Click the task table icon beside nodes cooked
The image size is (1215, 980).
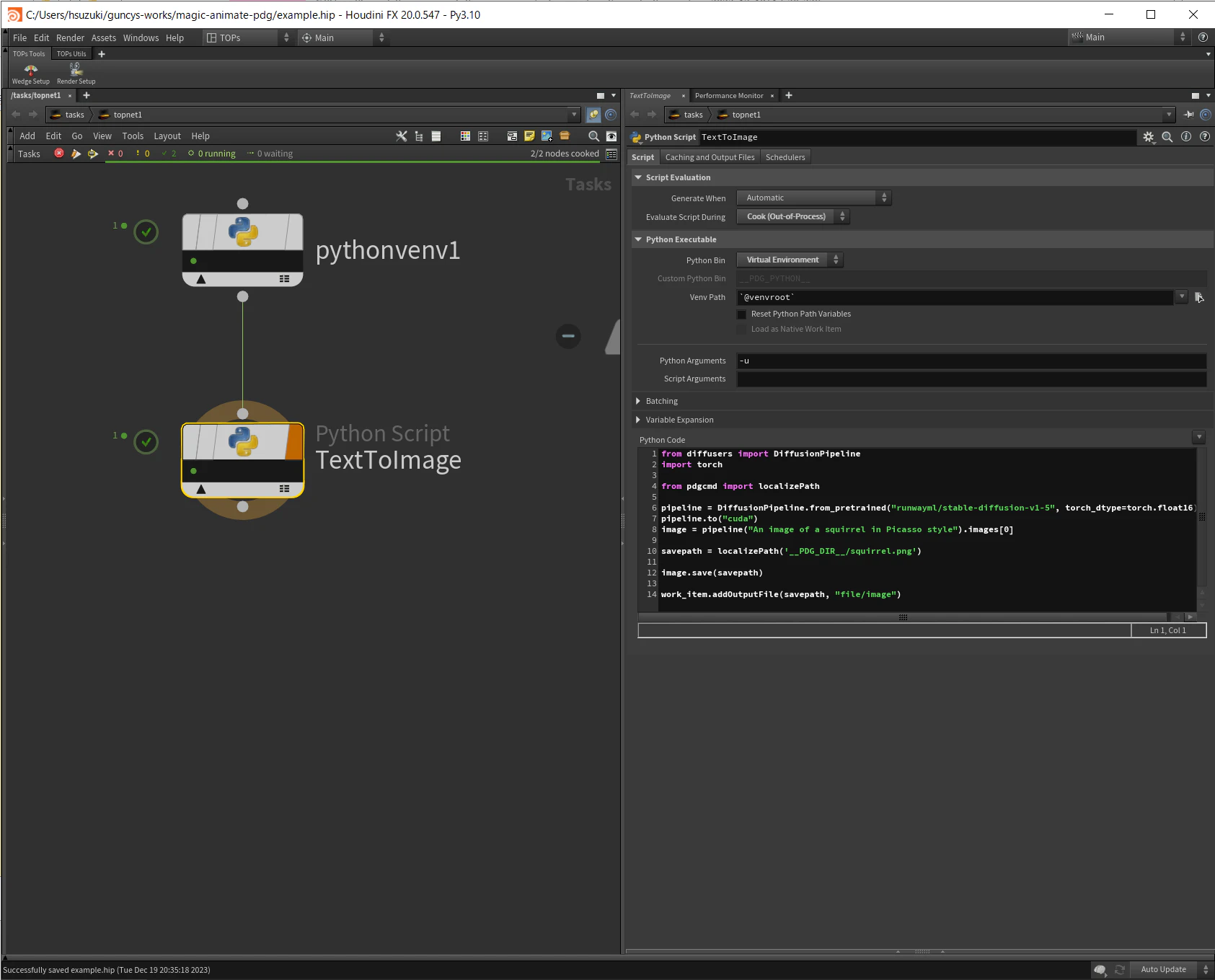[611, 154]
